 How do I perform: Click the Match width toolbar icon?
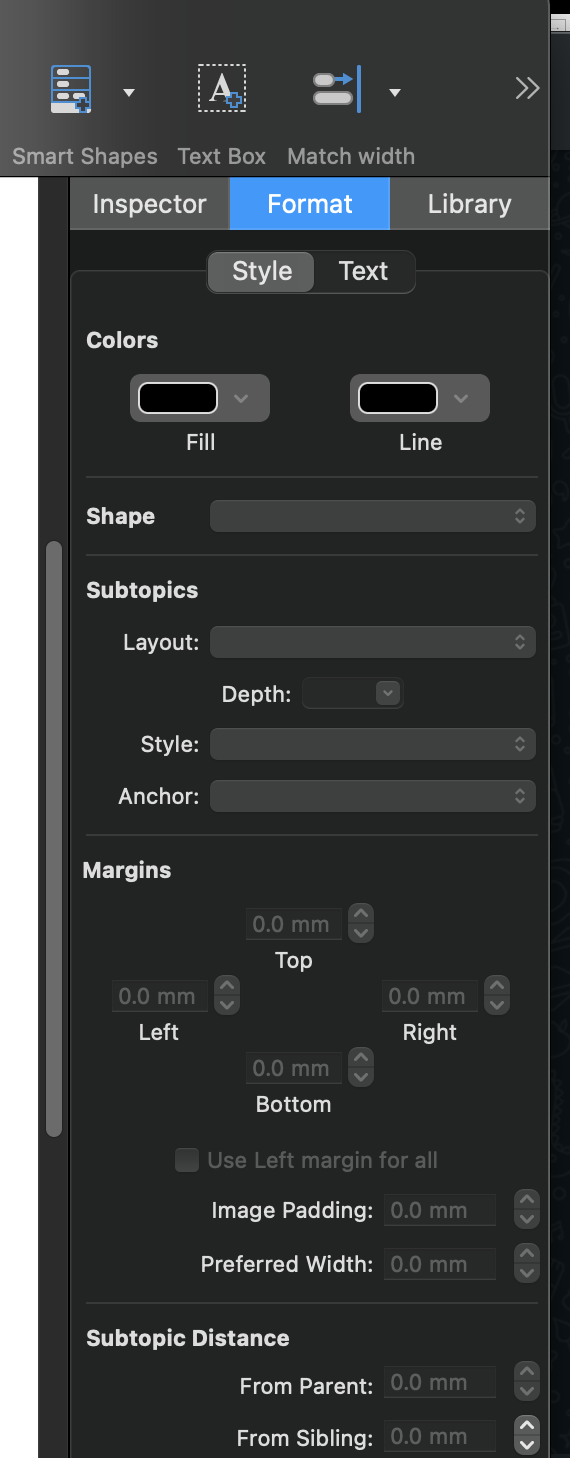click(x=337, y=89)
